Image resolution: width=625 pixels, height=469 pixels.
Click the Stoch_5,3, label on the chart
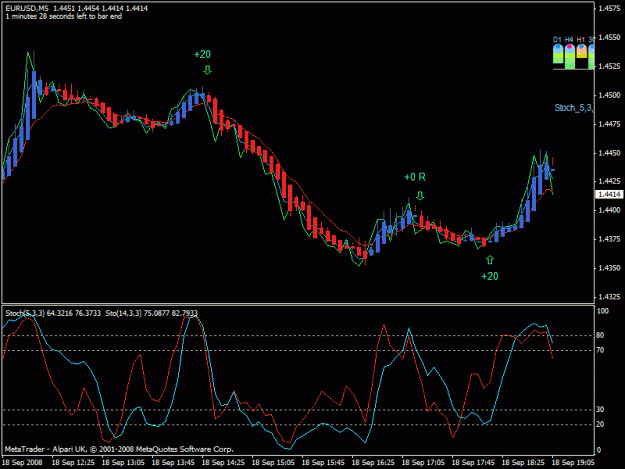click(x=573, y=108)
